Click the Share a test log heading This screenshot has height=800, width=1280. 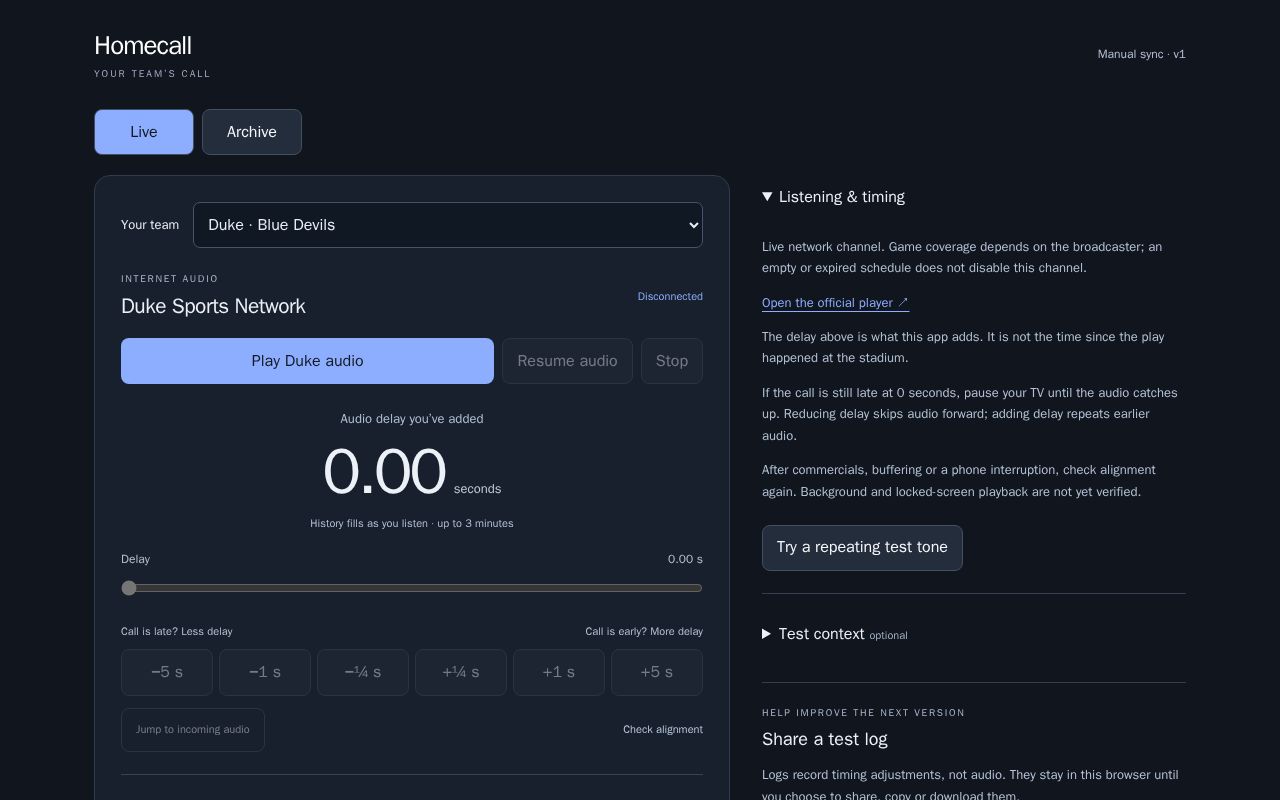(825, 740)
